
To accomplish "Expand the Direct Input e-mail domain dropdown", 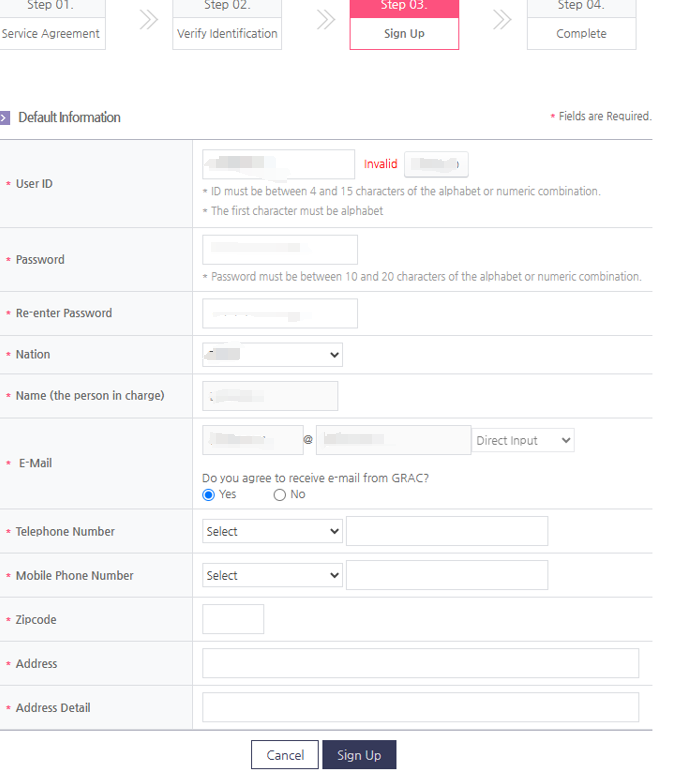I will (523, 440).
